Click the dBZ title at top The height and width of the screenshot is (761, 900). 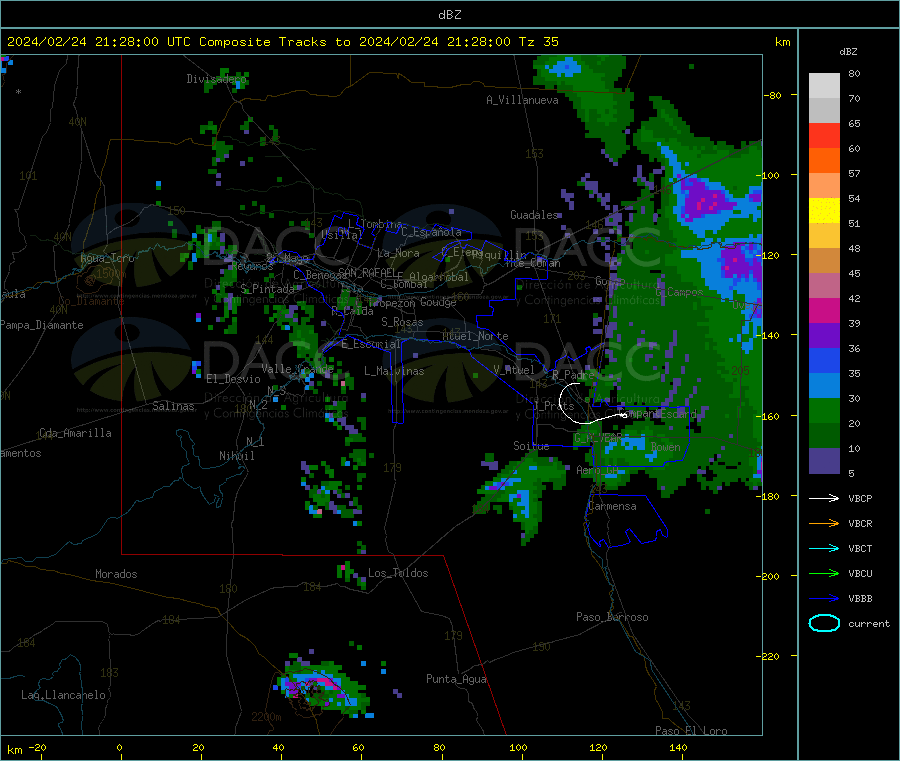pos(449,15)
